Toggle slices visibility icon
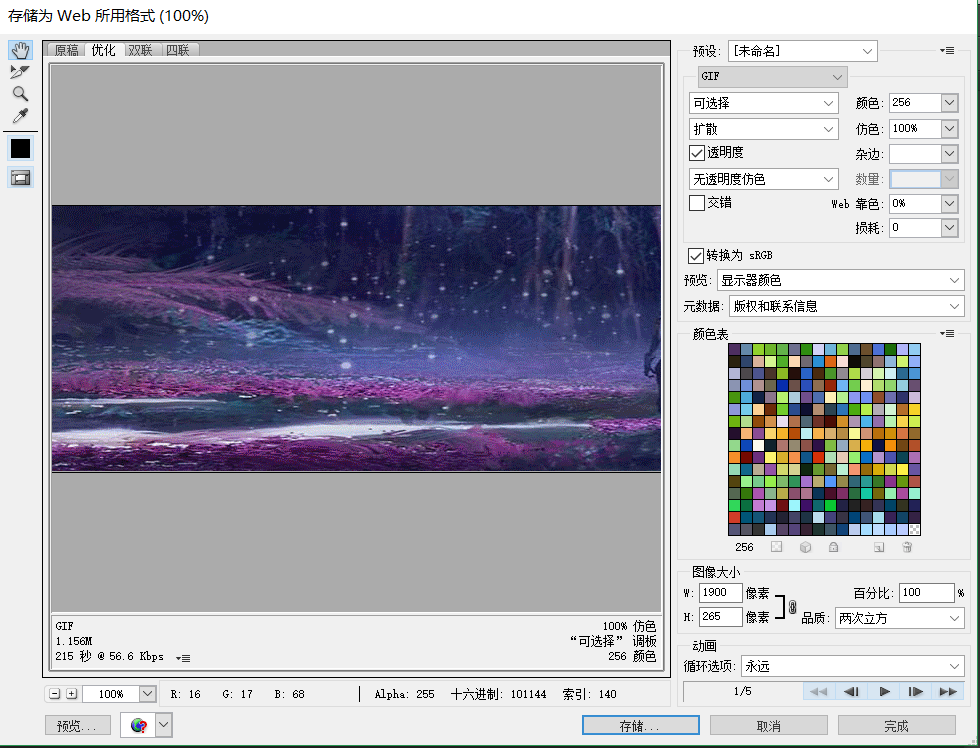This screenshot has height=748, width=980. pos(21,178)
